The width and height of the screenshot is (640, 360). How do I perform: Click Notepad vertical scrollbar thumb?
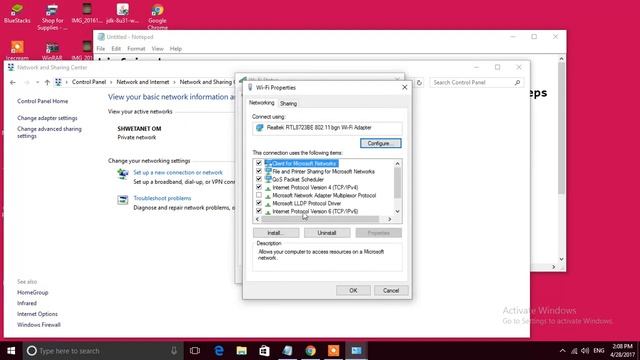562,129
